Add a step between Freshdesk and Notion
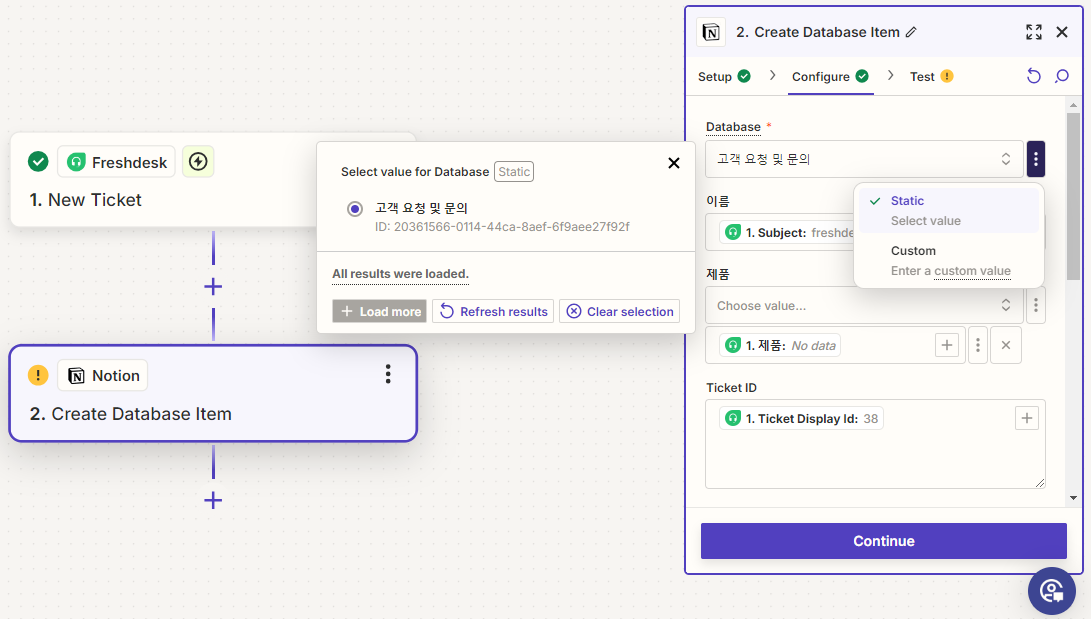 pyautogui.click(x=213, y=287)
